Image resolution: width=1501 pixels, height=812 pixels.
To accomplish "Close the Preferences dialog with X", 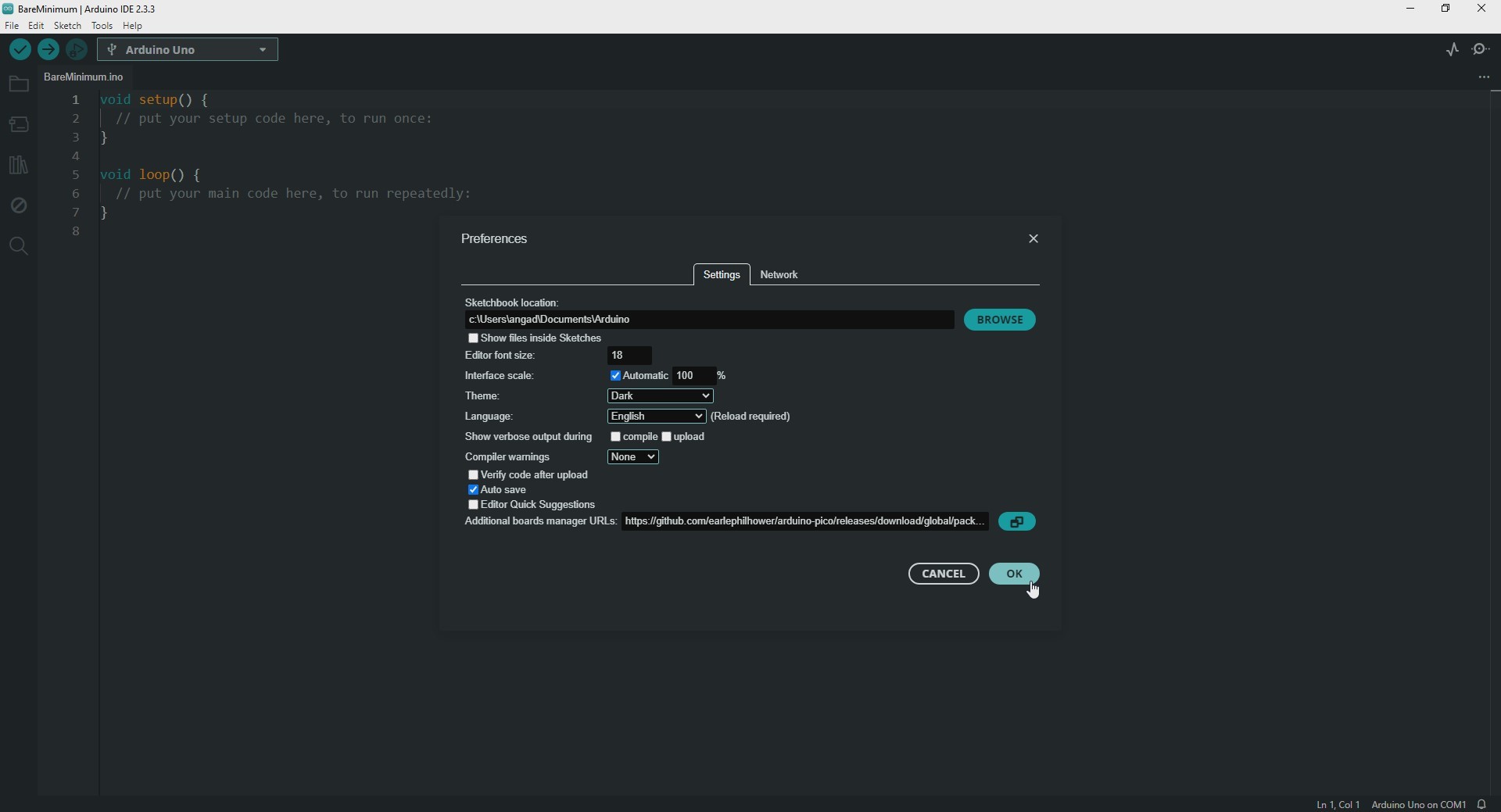I will [x=1034, y=239].
